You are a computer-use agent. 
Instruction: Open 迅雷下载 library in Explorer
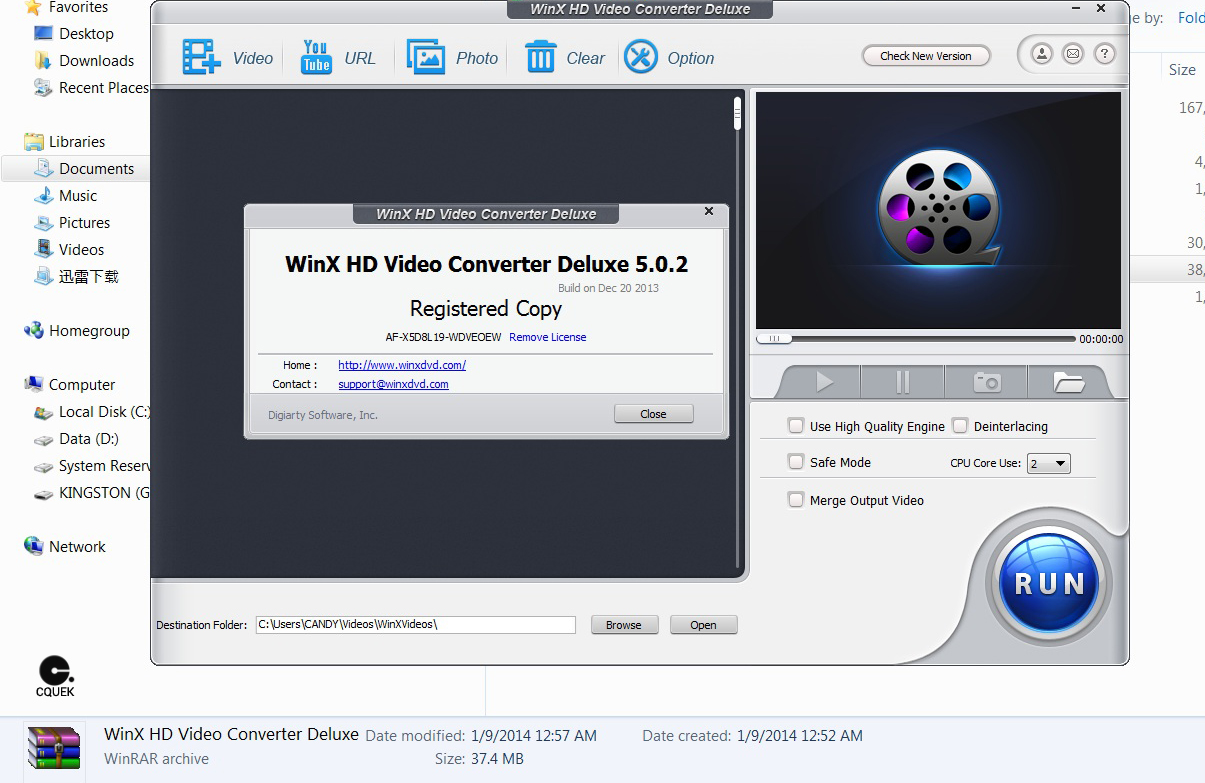tap(76, 276)
